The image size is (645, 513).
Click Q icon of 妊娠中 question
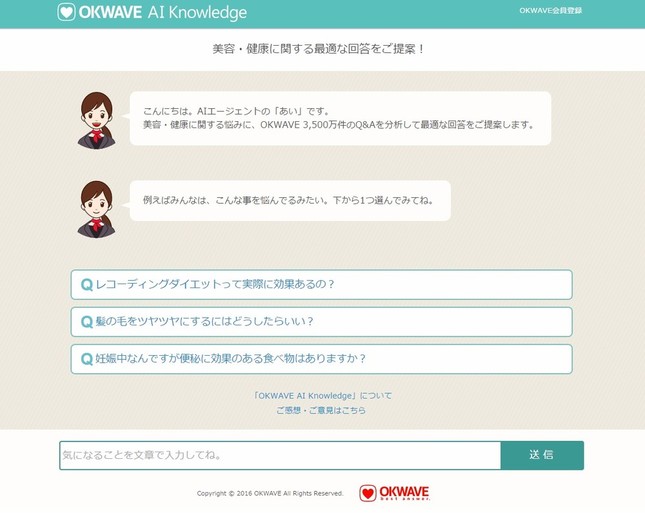tap(86, 359)
